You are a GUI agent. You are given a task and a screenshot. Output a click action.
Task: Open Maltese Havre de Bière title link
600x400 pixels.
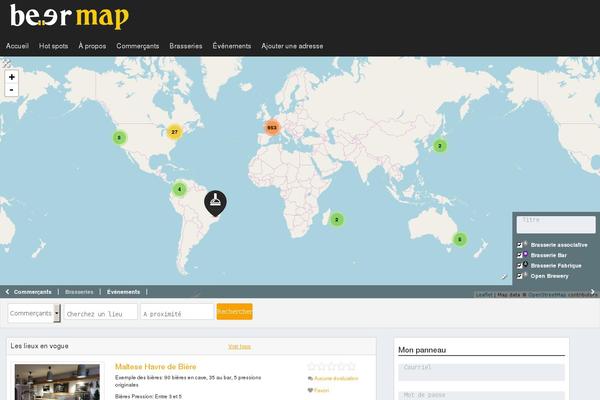[155, 367]
